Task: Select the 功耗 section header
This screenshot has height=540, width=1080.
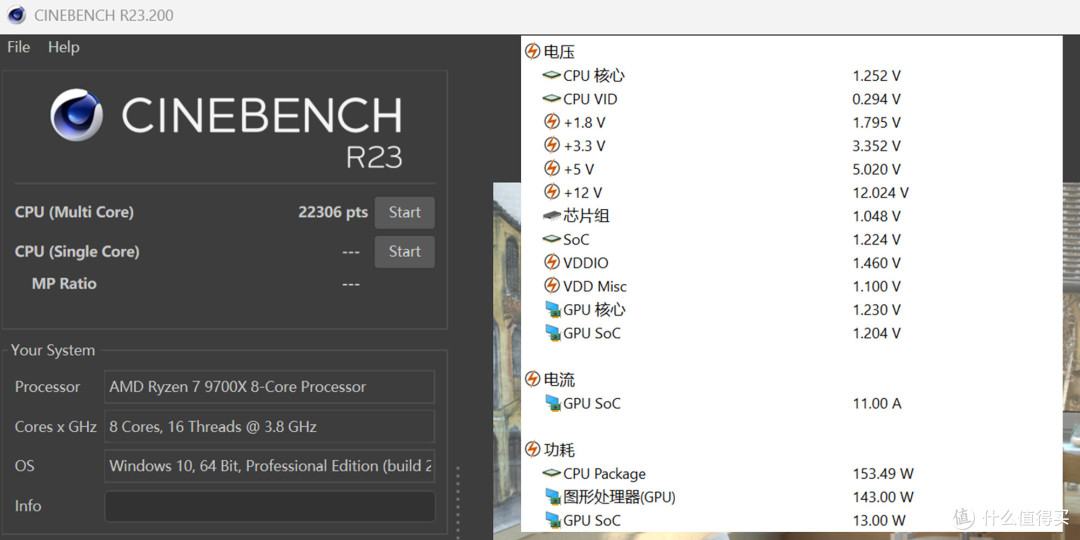Action: click(x=559, y=450)
